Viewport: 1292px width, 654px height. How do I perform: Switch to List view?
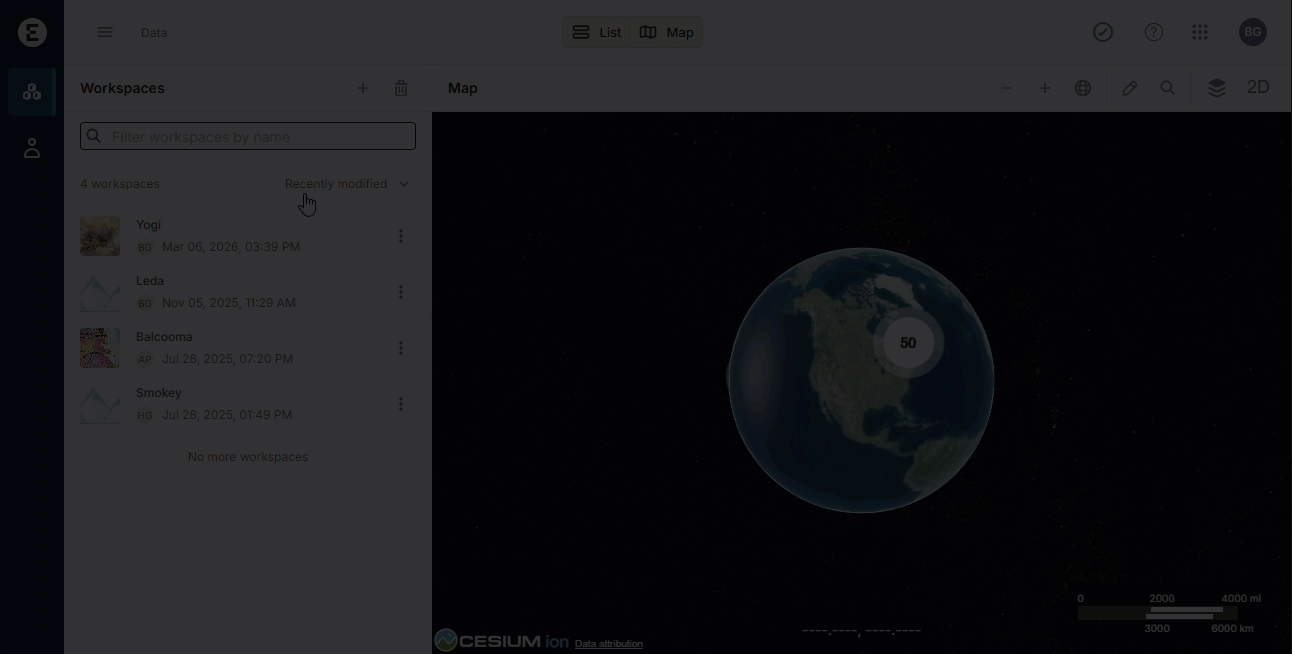click(x=597, y=32)
